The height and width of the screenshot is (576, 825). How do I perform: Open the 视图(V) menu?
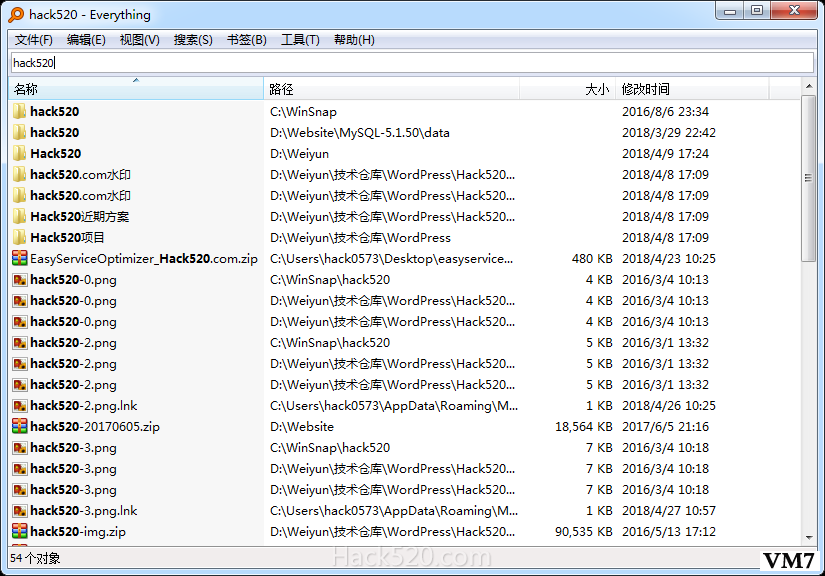139,40
